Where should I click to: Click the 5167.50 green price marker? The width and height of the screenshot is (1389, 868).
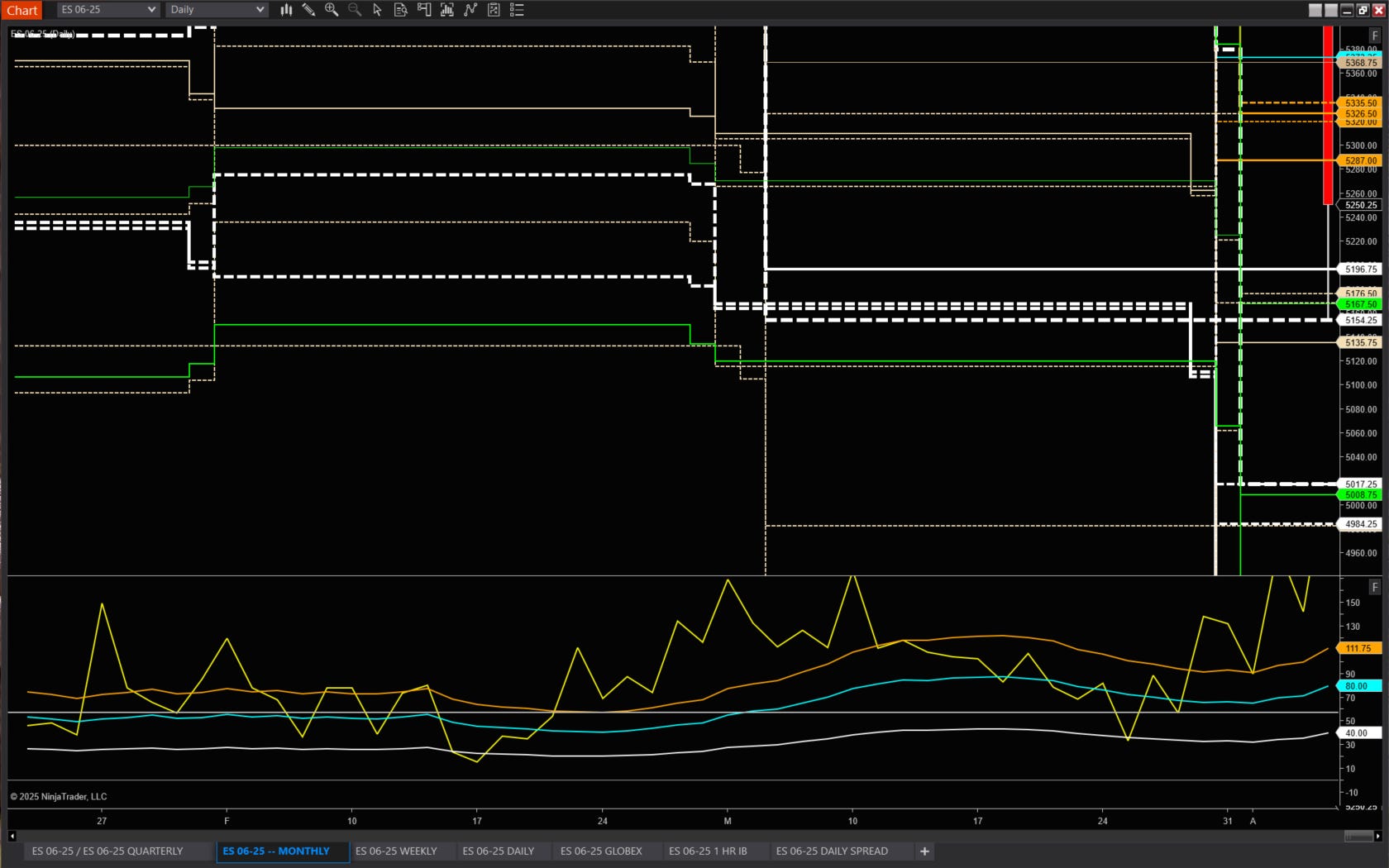(x=1359, y=304)
